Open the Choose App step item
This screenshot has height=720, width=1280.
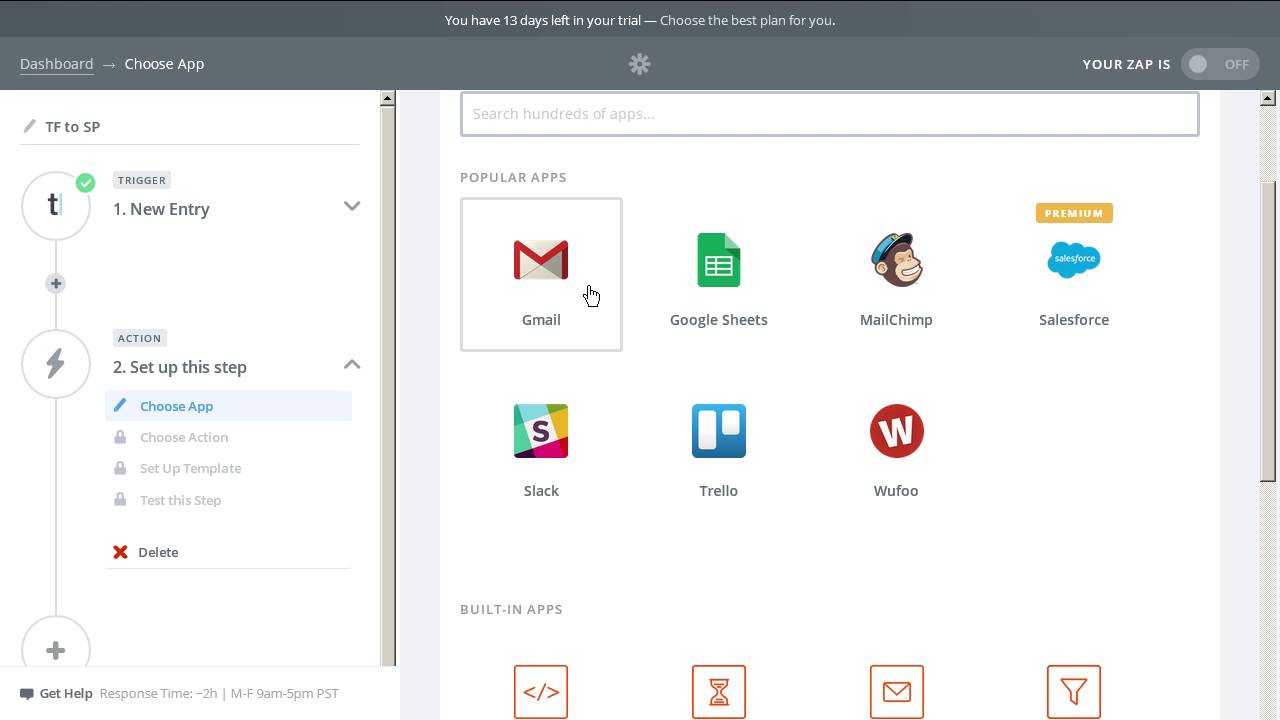[228, 406]
